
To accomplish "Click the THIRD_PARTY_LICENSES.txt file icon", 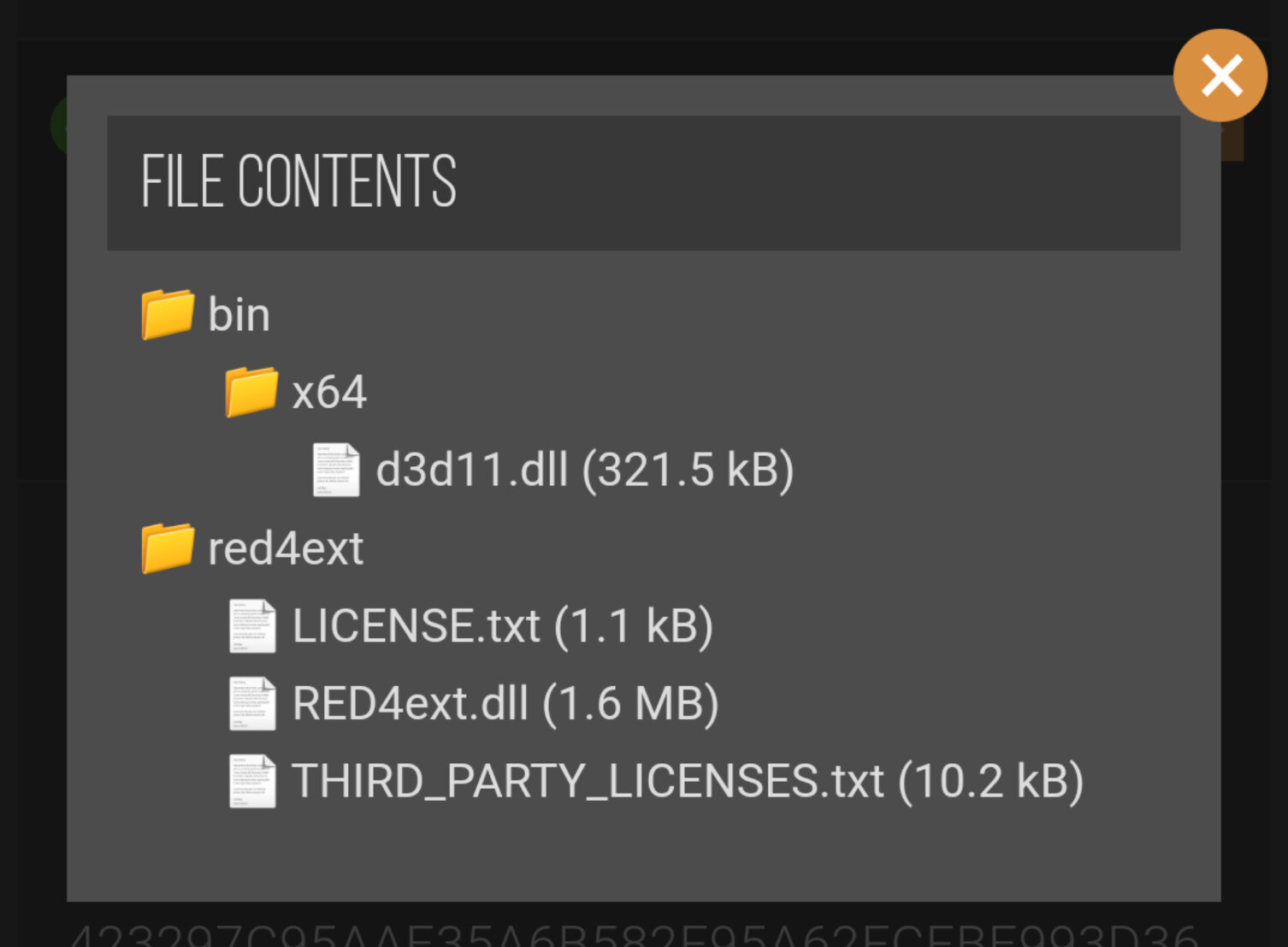I will (252, 781).
